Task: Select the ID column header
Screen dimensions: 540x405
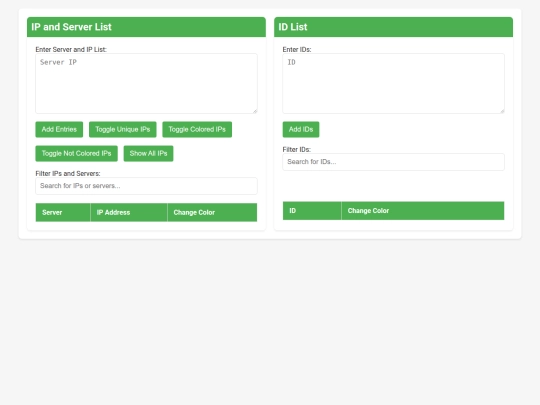Action: point(312,211)
